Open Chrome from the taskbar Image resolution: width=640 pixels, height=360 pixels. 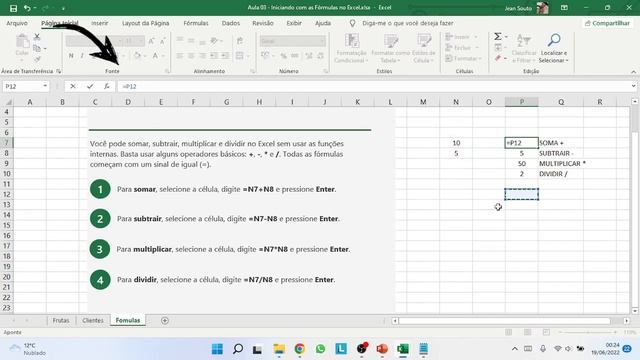pyautogui.click(x=300, y=349)
